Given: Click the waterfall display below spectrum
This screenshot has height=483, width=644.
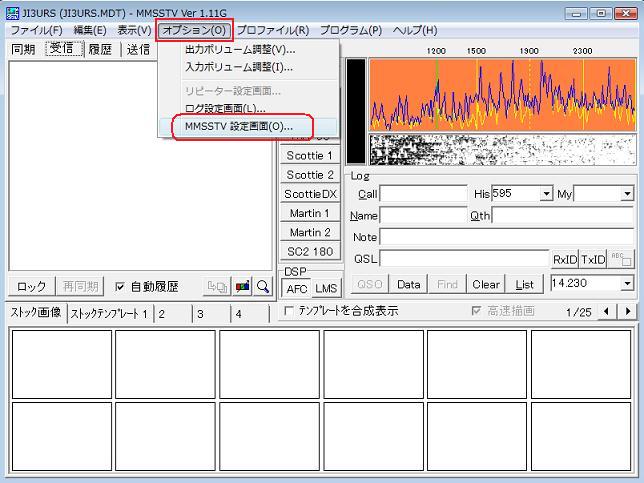Looking at the screenshot, I should point(503,150).
